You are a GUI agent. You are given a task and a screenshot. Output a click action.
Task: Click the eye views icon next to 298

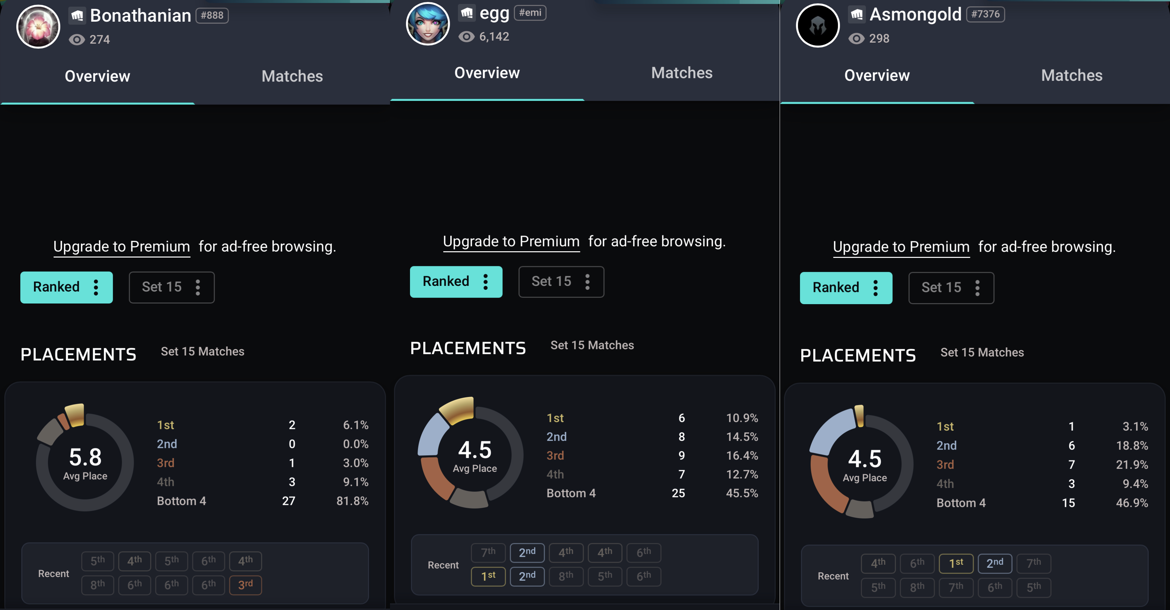[857, 38]
